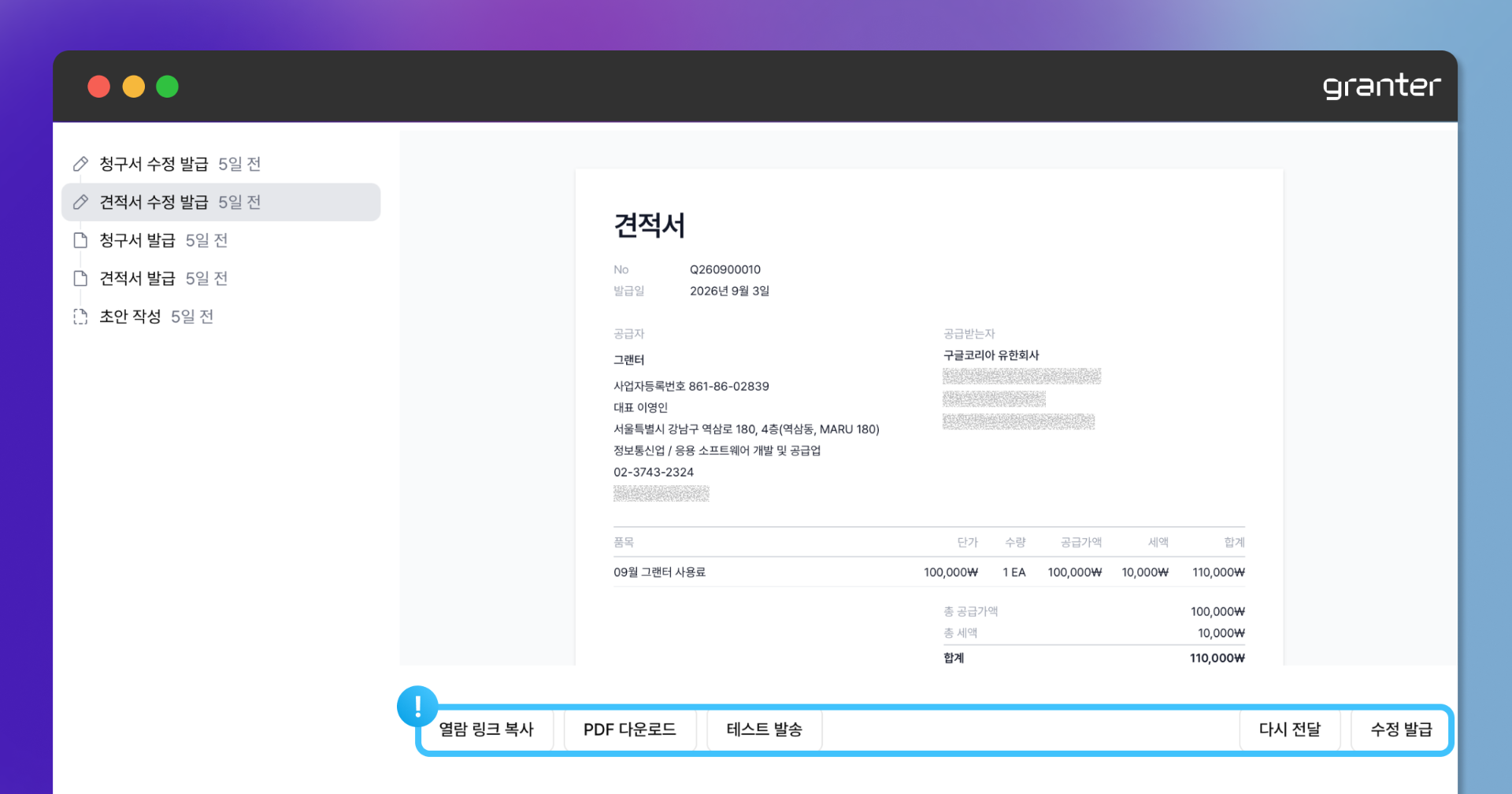The width and height of the screenshot is (1512, 794).
Task: Open the 청구서 수정 발급 history entry
Action: pyautogui.click(x=220, y=164)
